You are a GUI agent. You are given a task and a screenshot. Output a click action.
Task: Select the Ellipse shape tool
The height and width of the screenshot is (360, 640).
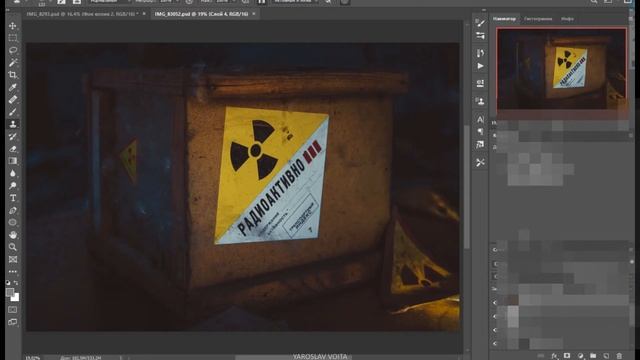tap(13, 222)
